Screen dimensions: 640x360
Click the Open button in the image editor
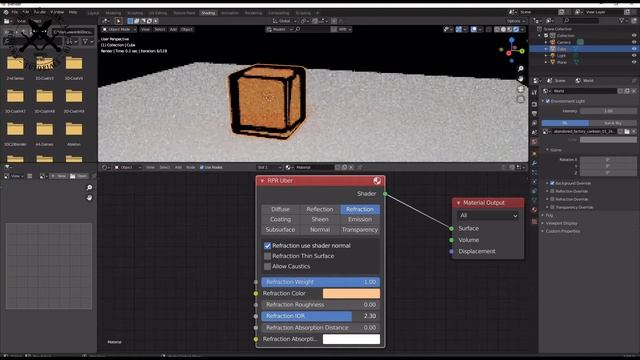(x=78, y=176)
